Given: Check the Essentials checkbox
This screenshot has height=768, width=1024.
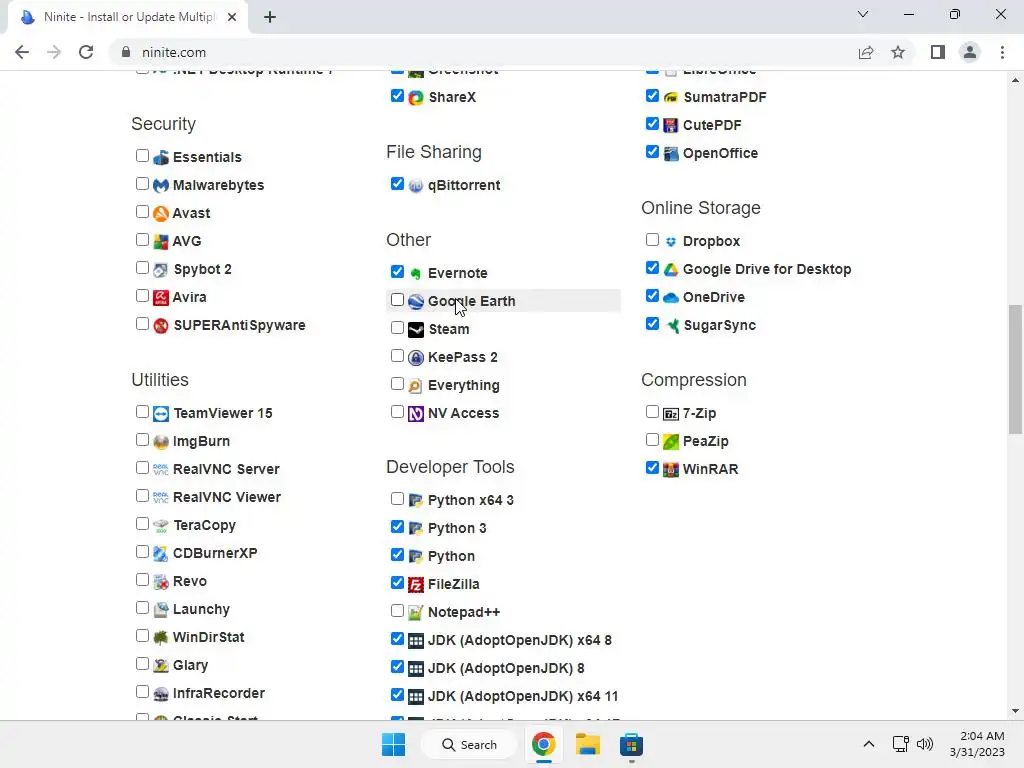Looking at the screenshot, I should point(142,155).
